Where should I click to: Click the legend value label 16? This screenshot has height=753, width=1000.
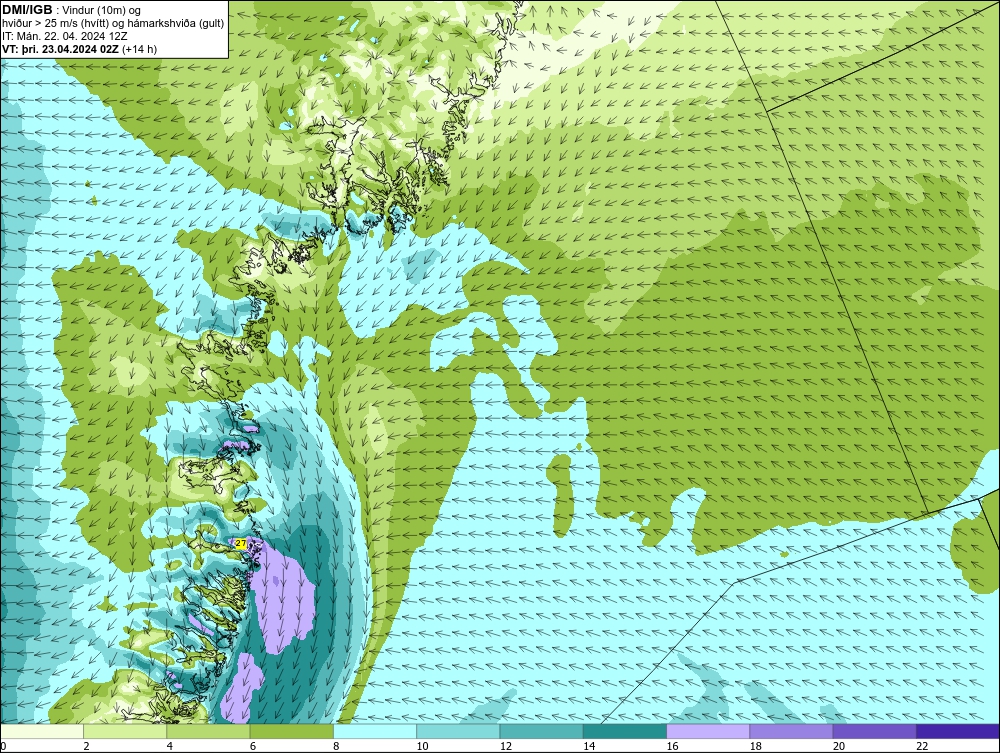pos(671,746)
